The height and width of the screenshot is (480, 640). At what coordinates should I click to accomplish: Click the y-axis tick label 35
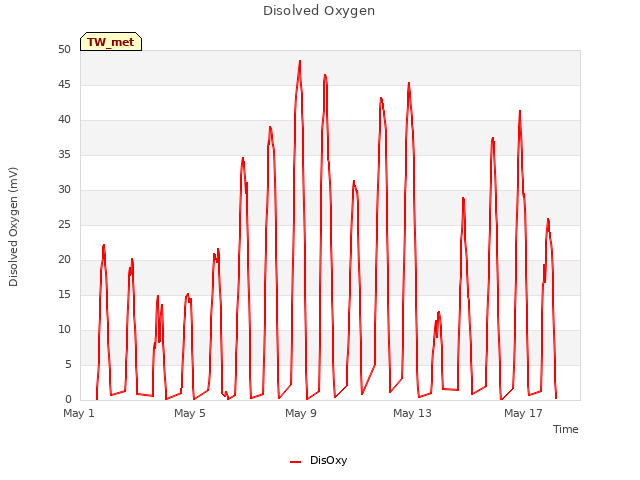pyautogui.click(x=64, y=154)
